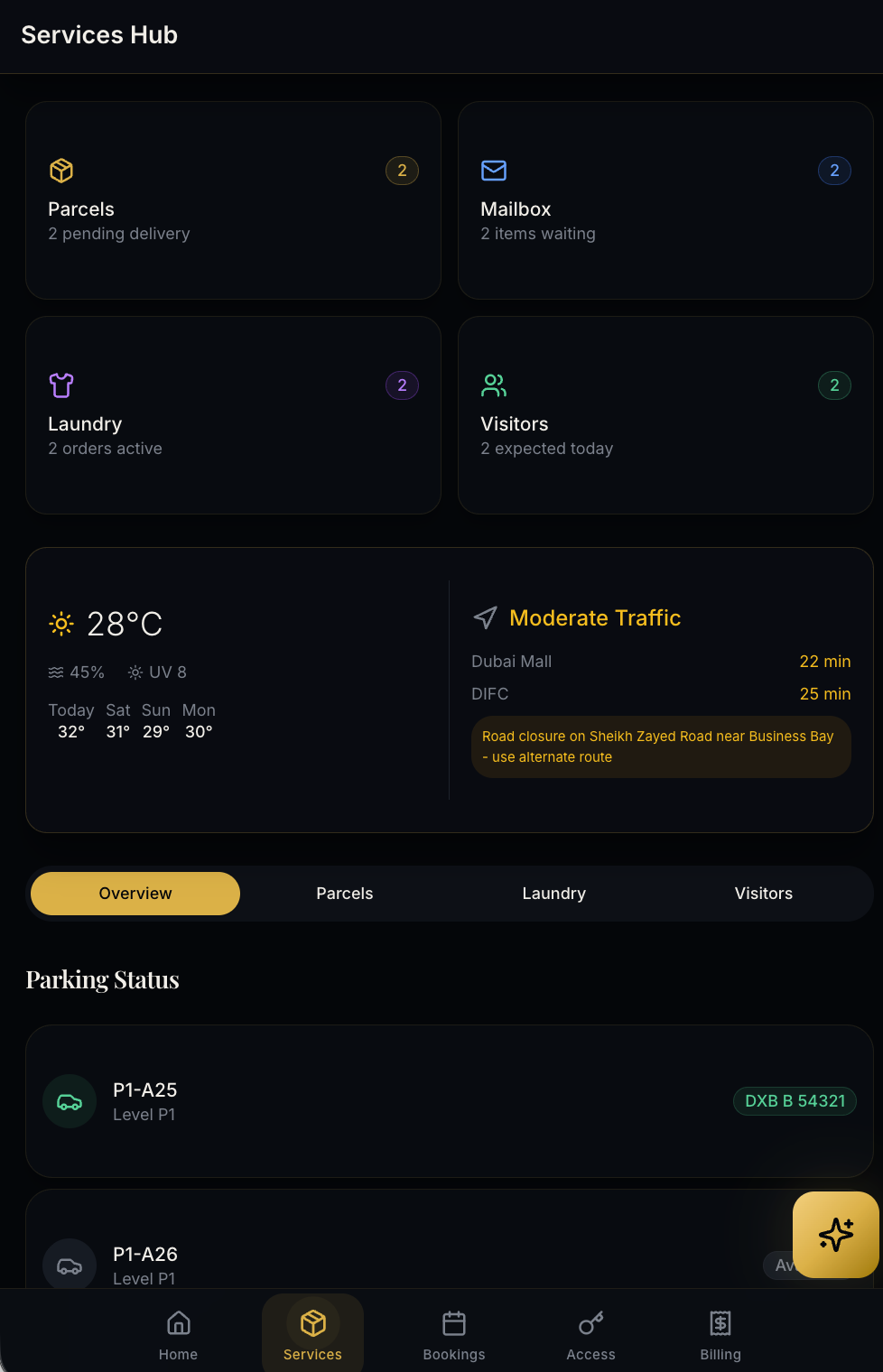
Task: Click the Laundry shirt icon
Action: coord(61,385)
